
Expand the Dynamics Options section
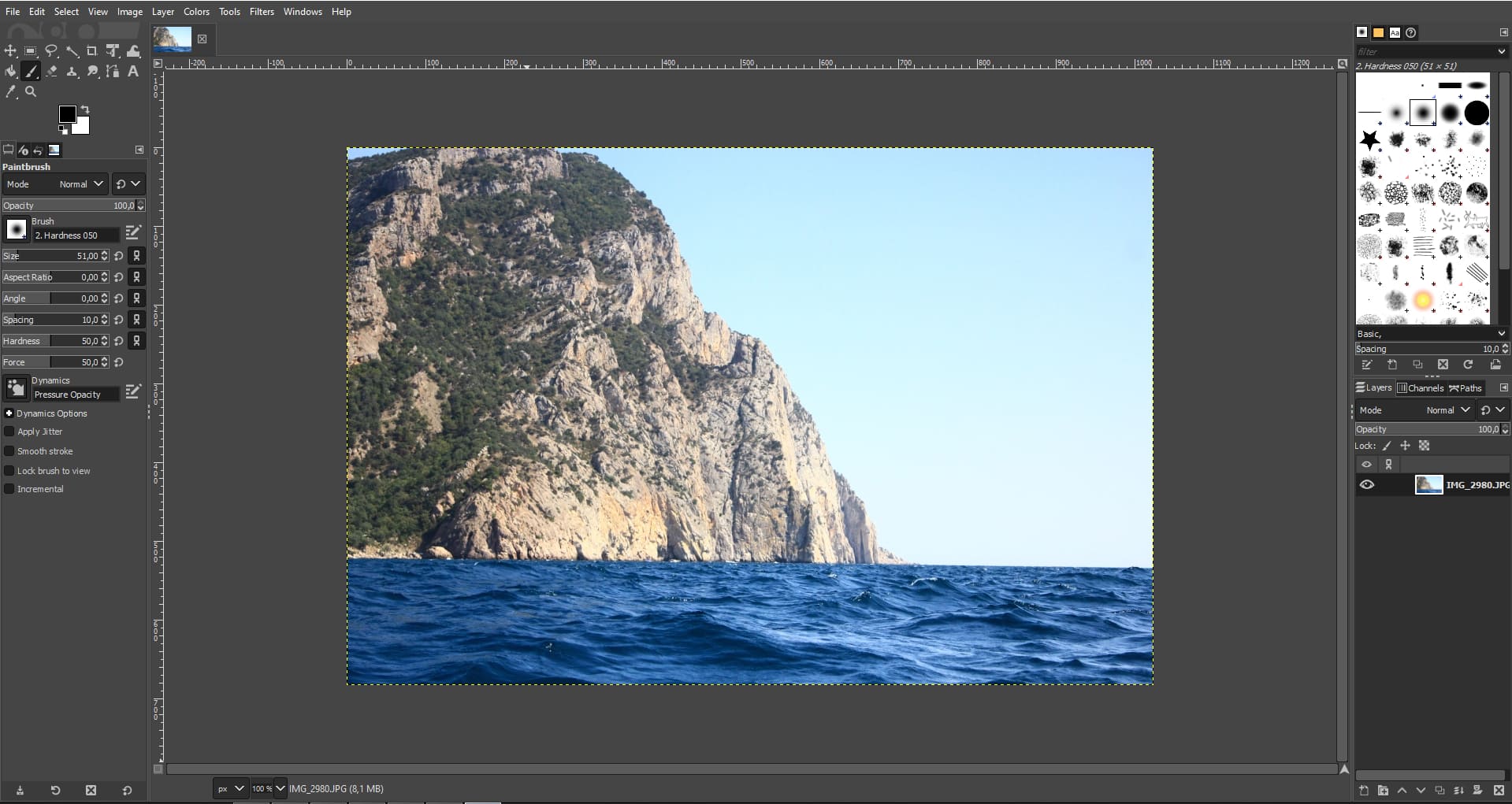pyautogui.click(x=9, y=413)
